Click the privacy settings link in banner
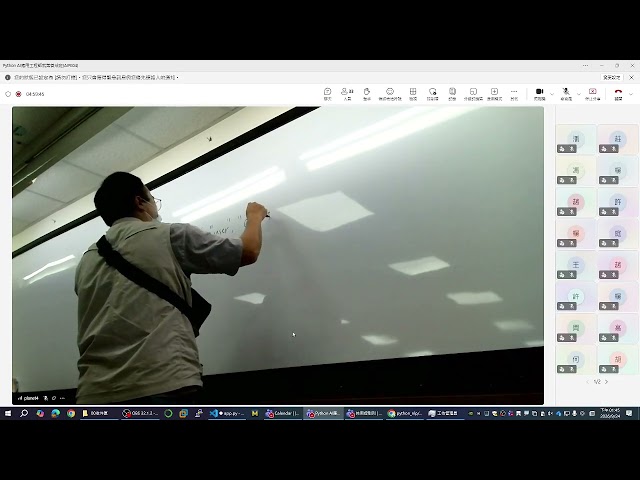The image size is (640, 480). 611,77
